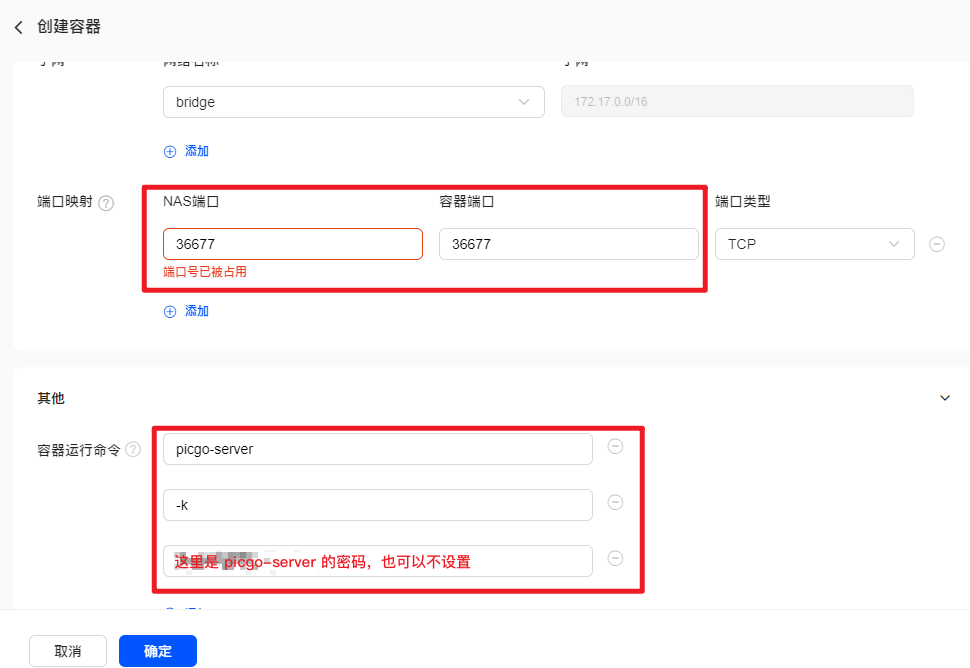Click the 端口类型 column label
Screen dimensions: 970x668
[743, 202]
